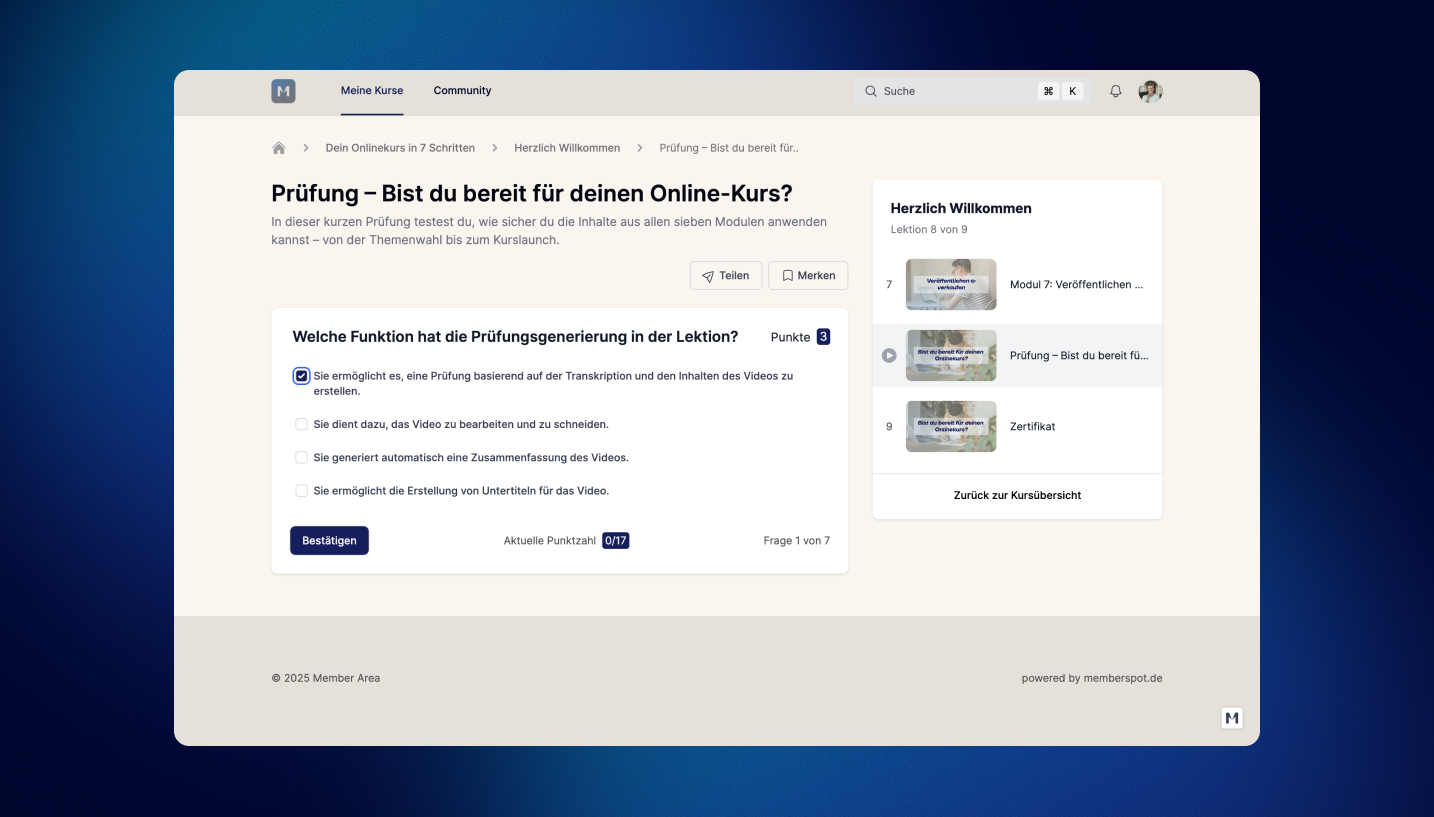Click breadcrumb Prüfung – Bist du bereit für..

coord(729,148)
